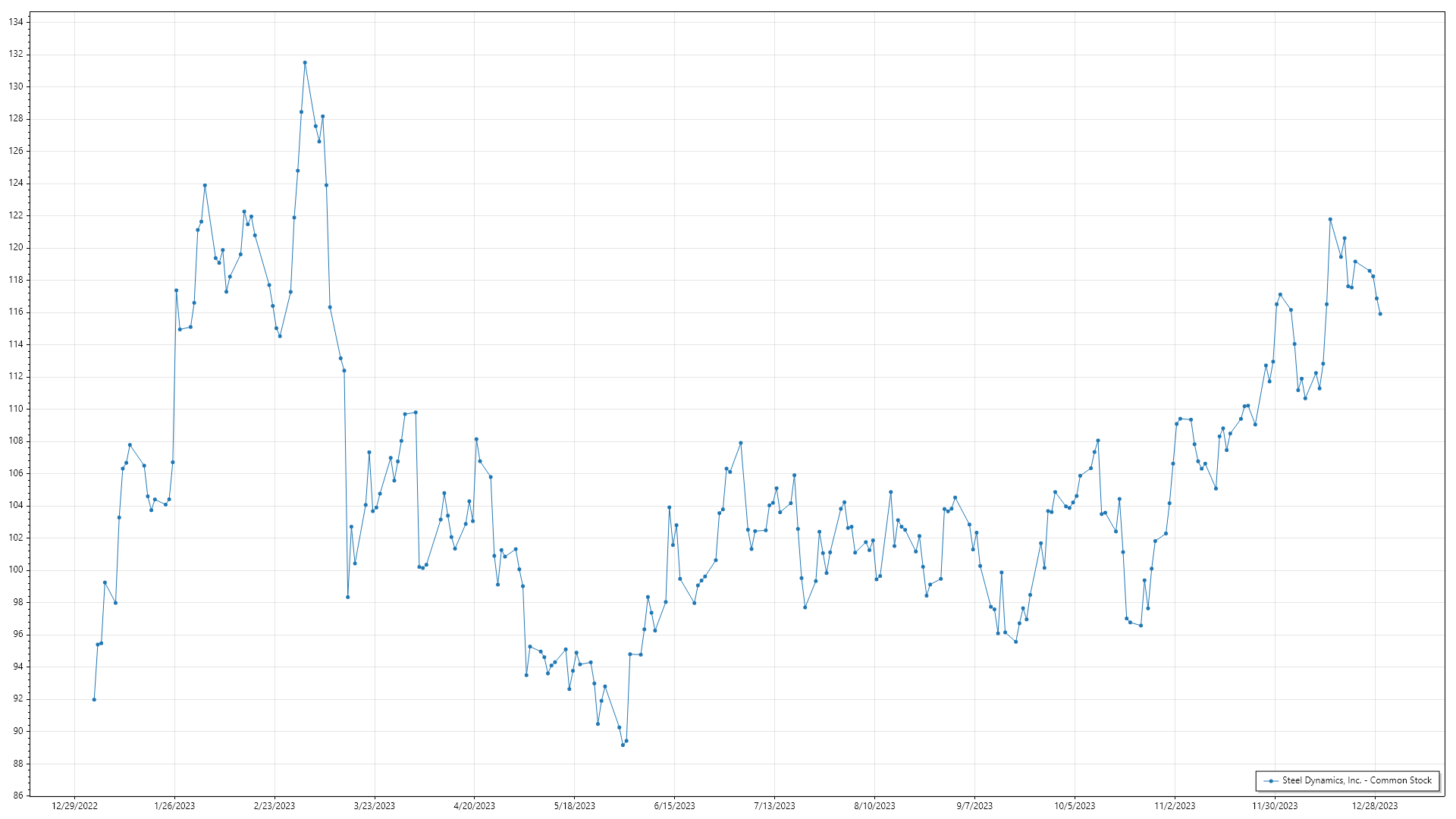
Task: Click the 110 y-axis value label
Action: [16, 409]
